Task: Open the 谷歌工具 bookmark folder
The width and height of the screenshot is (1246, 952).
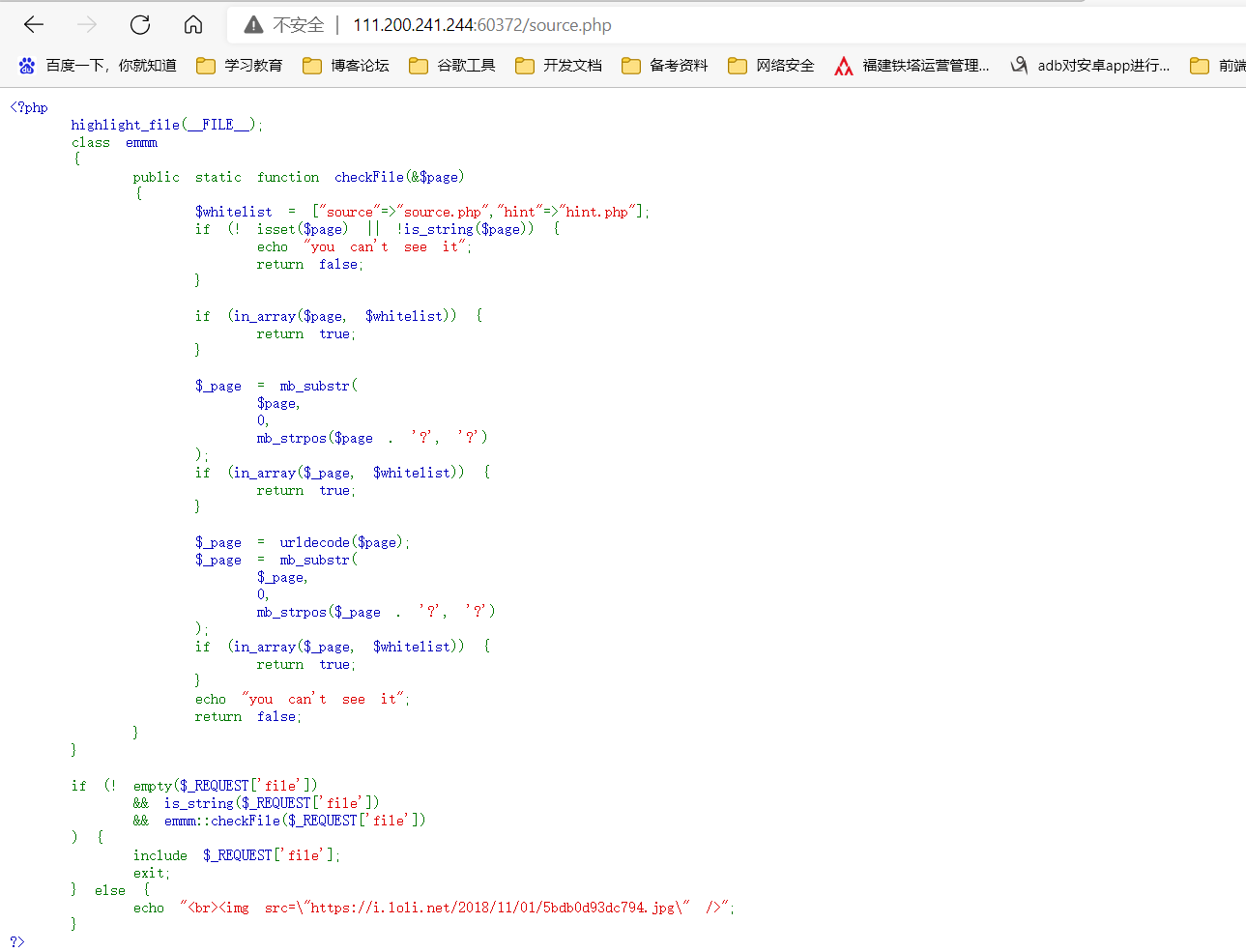Action: click(452, 66)
